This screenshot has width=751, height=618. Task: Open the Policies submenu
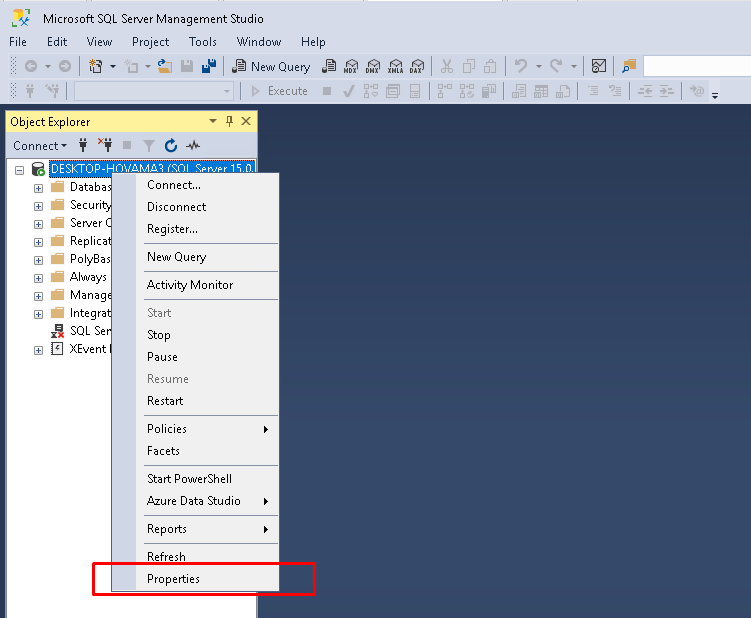[x=195, y=429]
